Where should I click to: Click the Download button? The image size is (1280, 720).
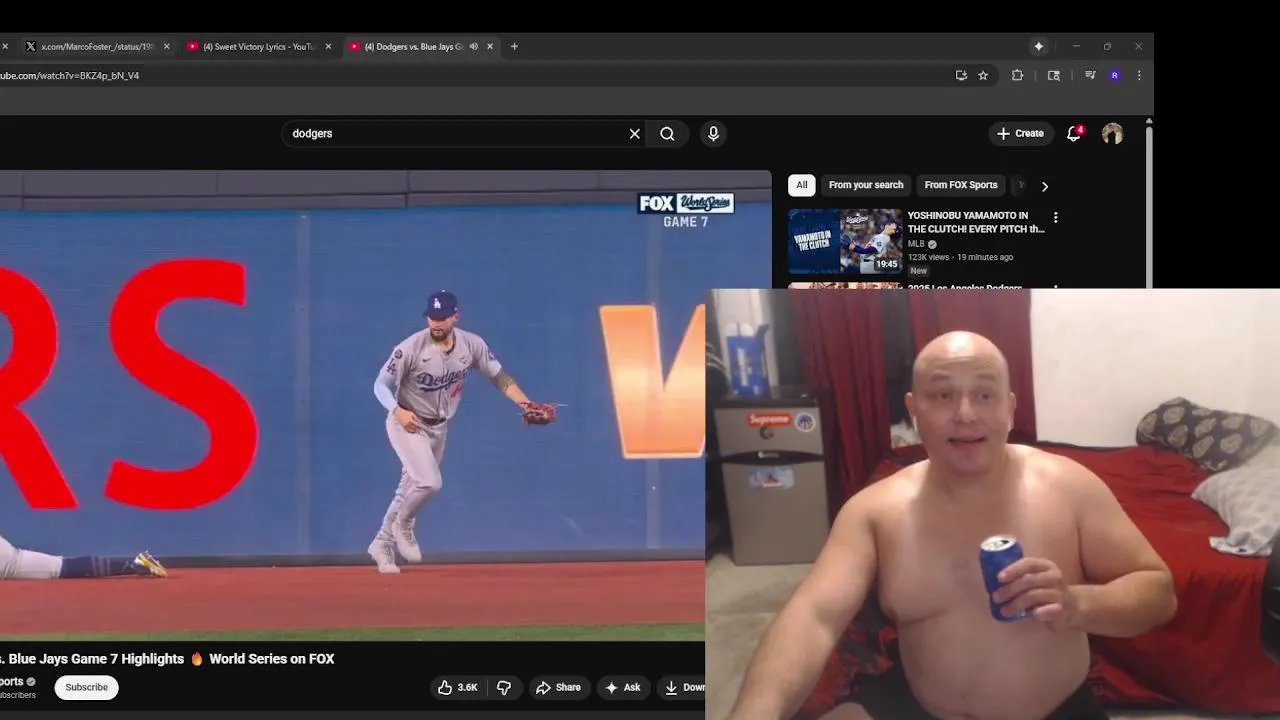click(684, 687)
